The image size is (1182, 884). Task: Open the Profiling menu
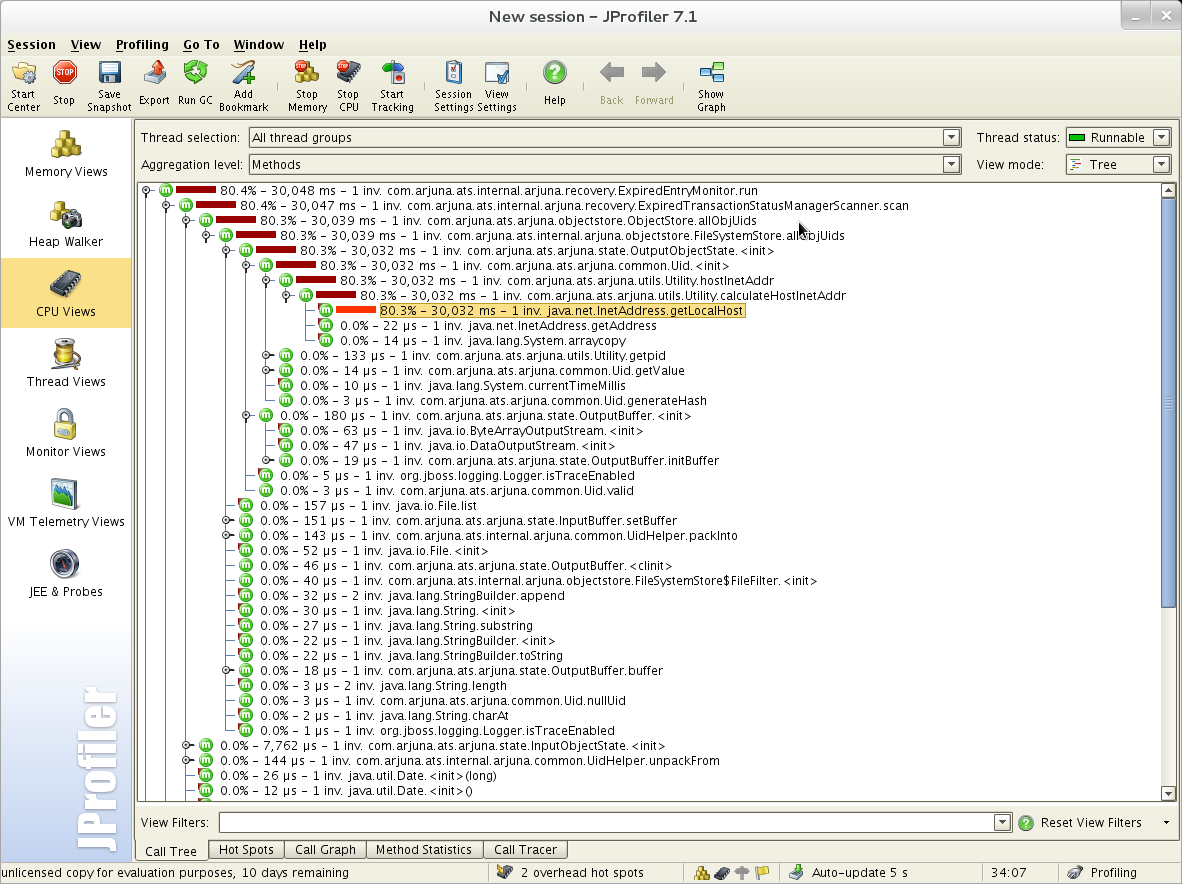point(142,44)
